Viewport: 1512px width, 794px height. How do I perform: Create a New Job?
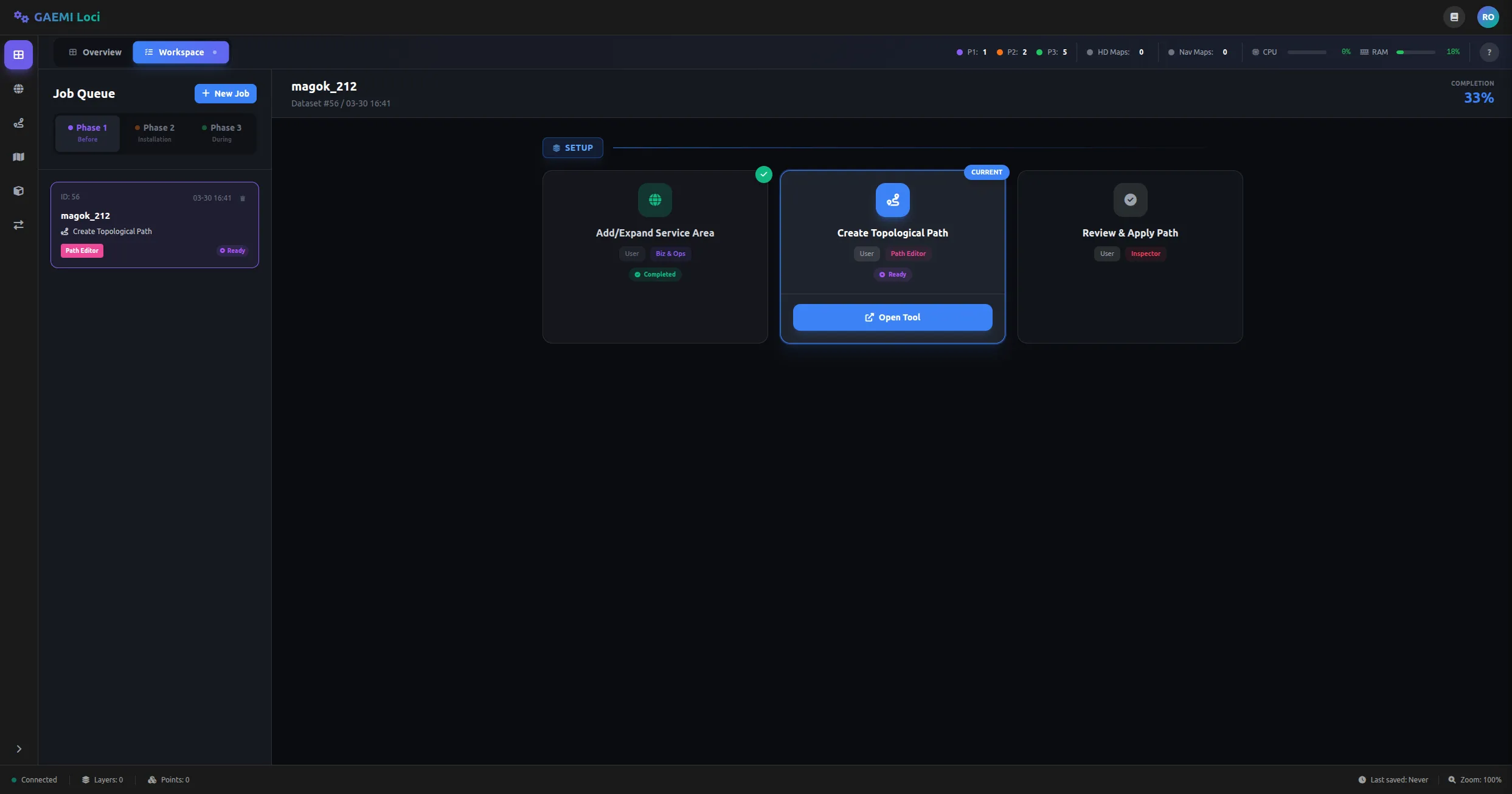pyautogui.click(x=225, y=94)
